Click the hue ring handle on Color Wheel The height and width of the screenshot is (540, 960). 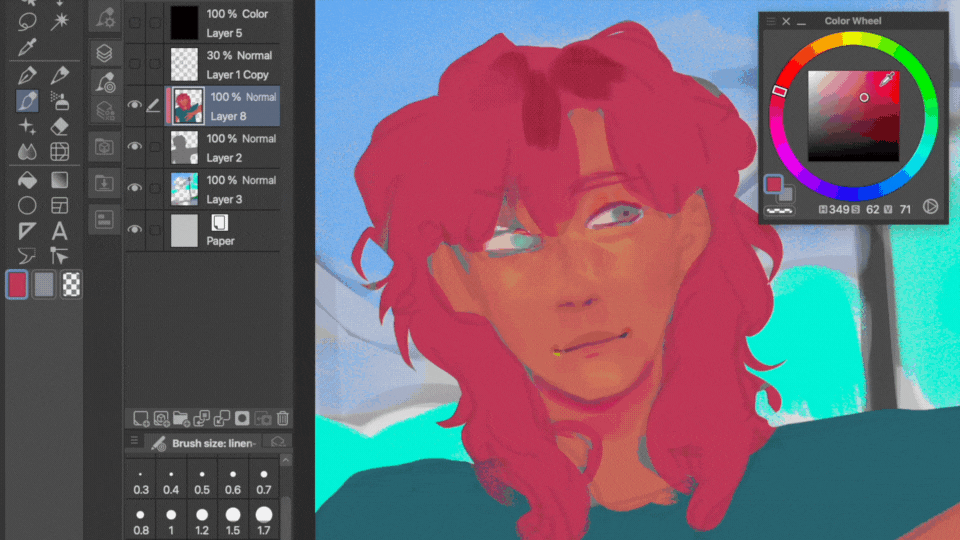(779, 91)
